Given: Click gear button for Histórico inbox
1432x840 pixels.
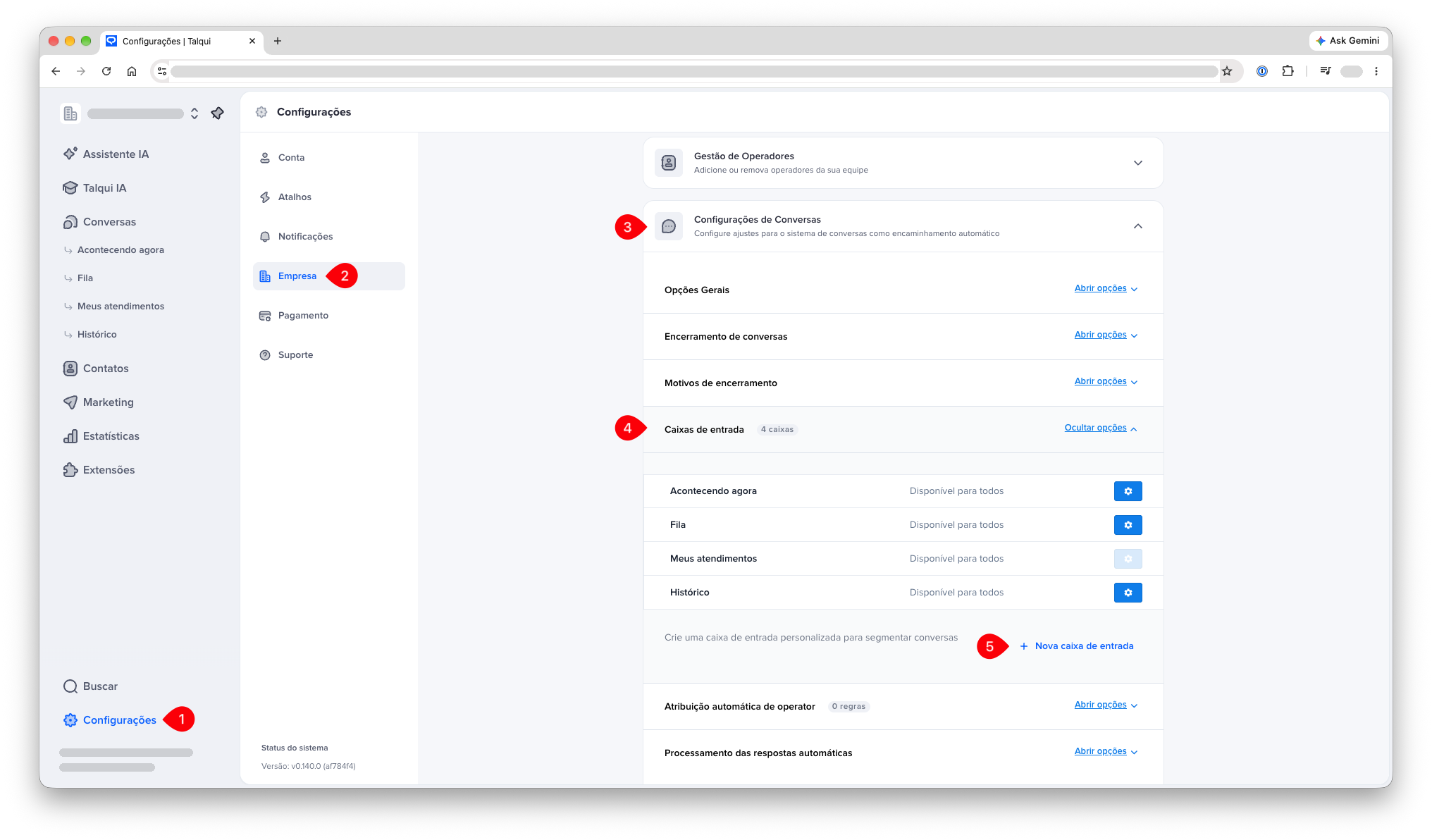Looking at the screenshot, I should [1128, 593].
